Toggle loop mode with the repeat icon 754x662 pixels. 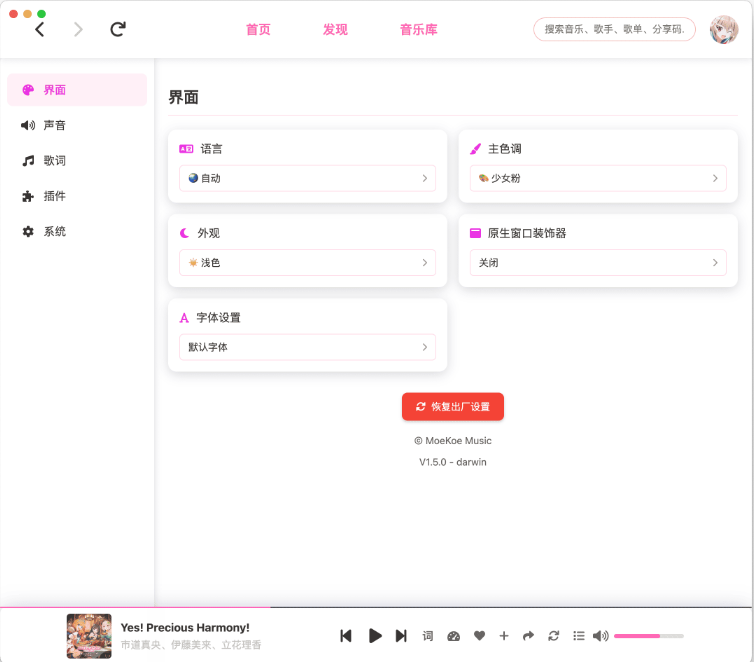[x=553, y=636]
